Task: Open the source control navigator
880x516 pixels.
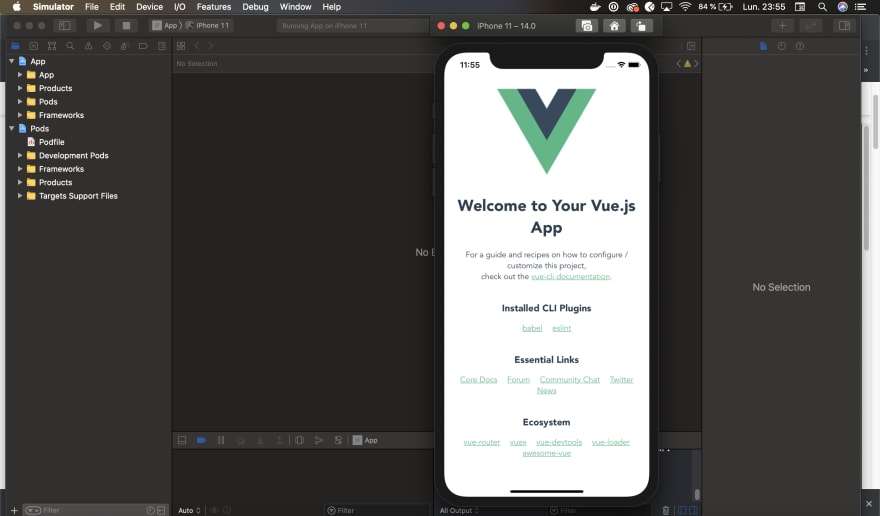Action: (x=34, y=46)
